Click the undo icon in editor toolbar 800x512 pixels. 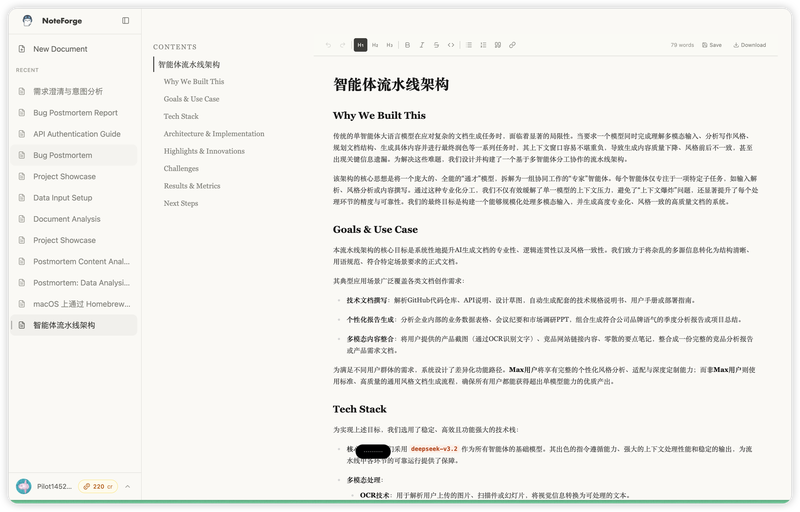pyautogui.click(x=328, y=45)
